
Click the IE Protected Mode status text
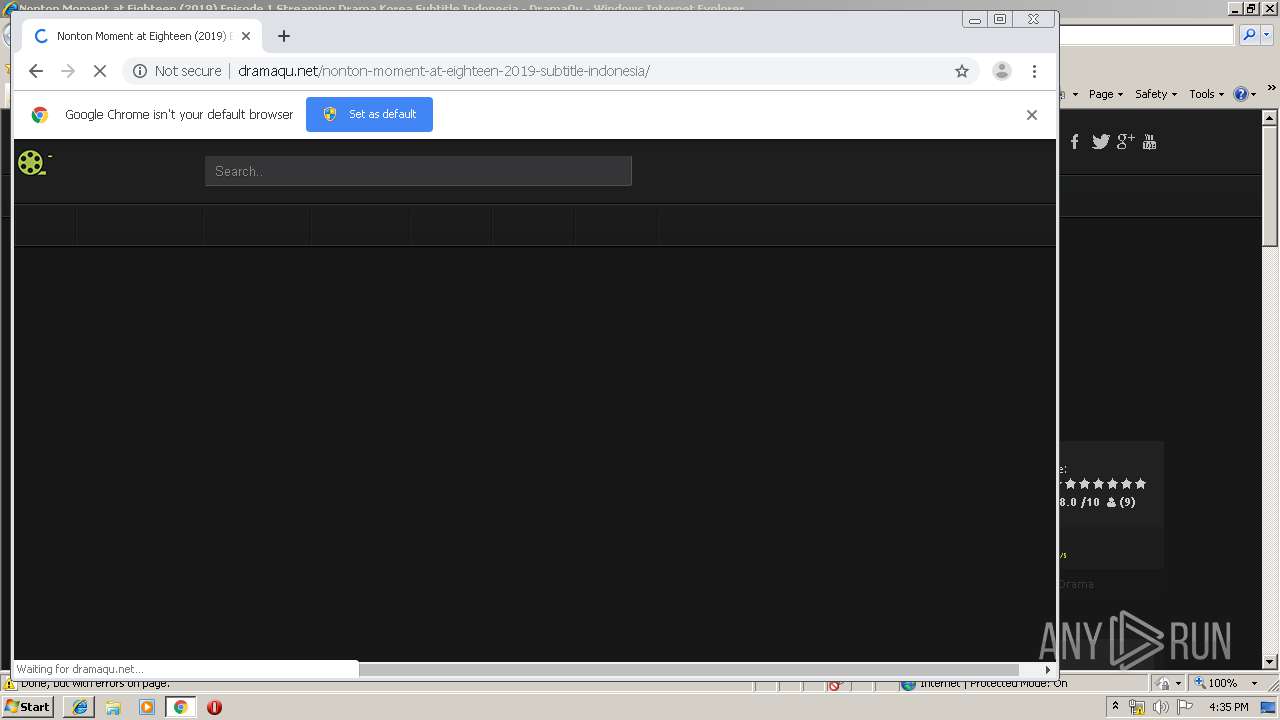point(993,683)
